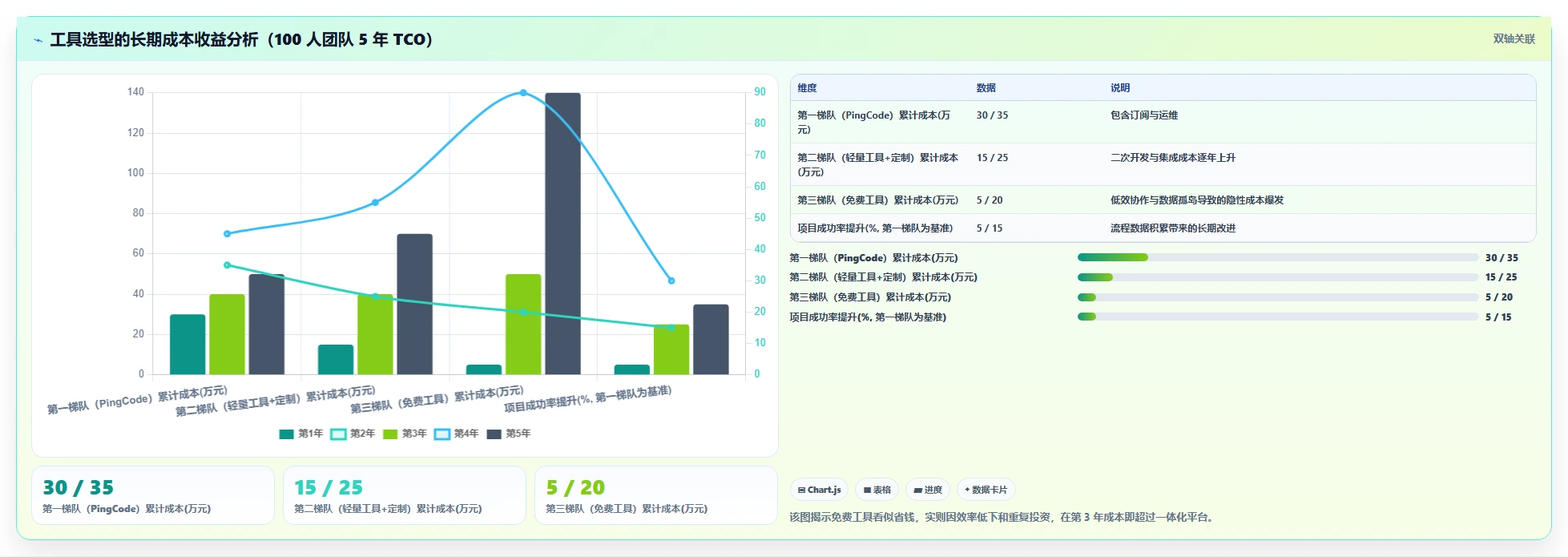Click the 5 / 20 value in the table
This screenshot has width=1568, height=557.
(x=990, y=200)
